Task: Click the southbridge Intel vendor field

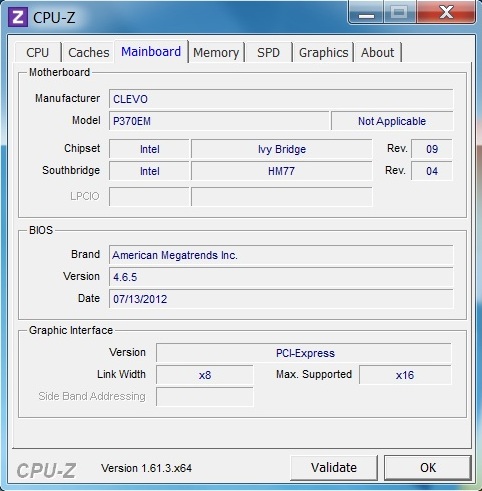Action: pyautogui.click(x=149, y=171)
